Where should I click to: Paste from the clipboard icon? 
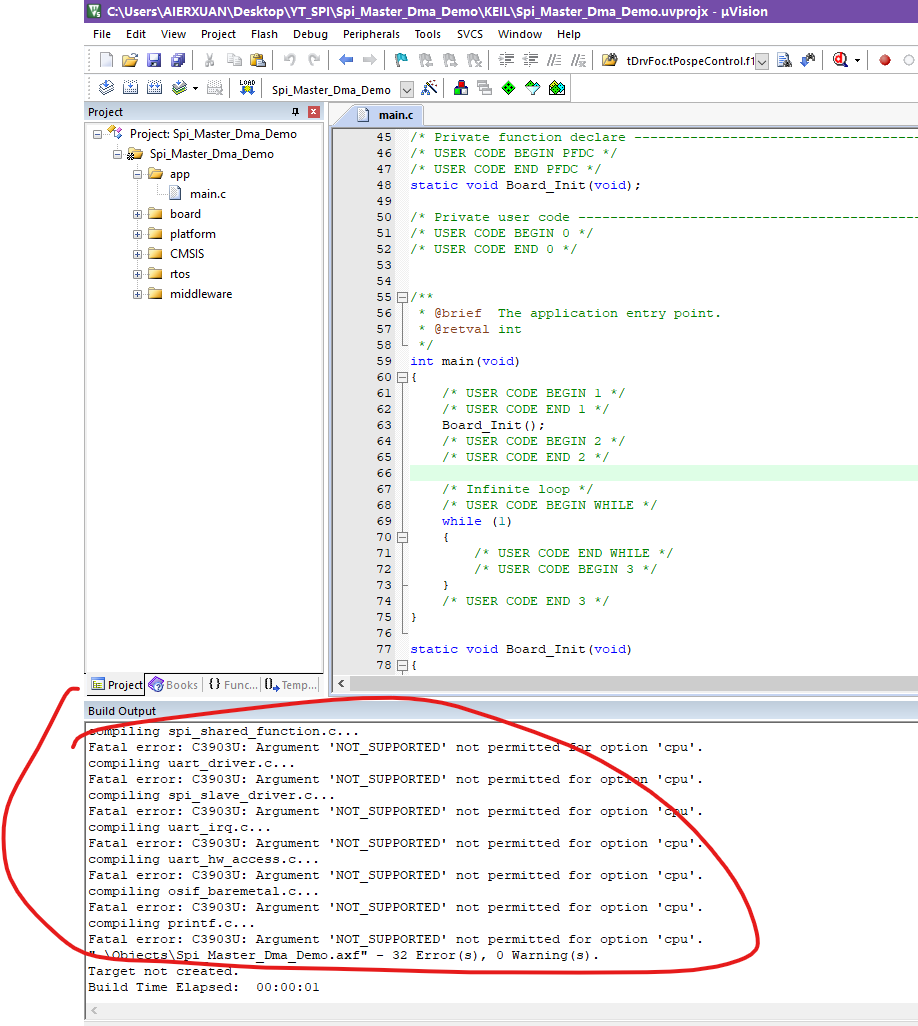[258, 60]
